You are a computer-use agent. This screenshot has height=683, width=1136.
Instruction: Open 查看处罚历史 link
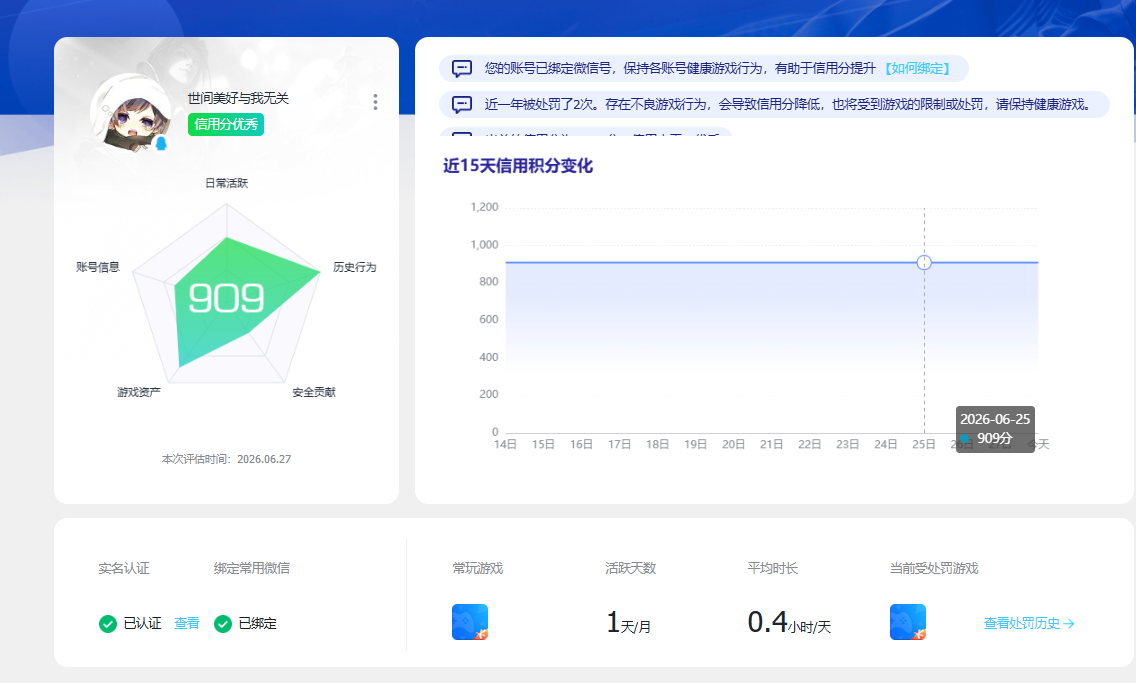(x=1029, y=623)
